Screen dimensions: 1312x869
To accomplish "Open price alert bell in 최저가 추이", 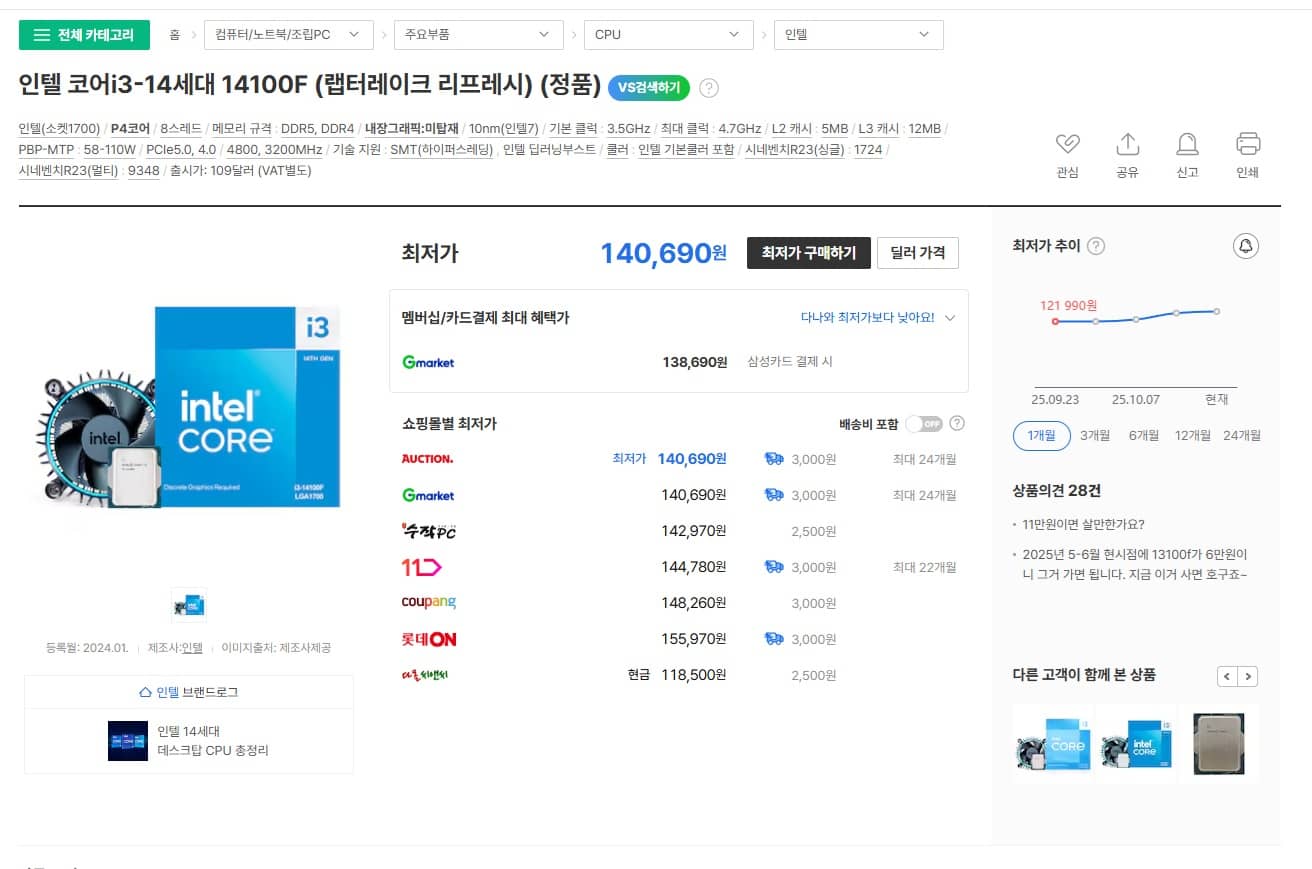I will [x=1245, y=246].
